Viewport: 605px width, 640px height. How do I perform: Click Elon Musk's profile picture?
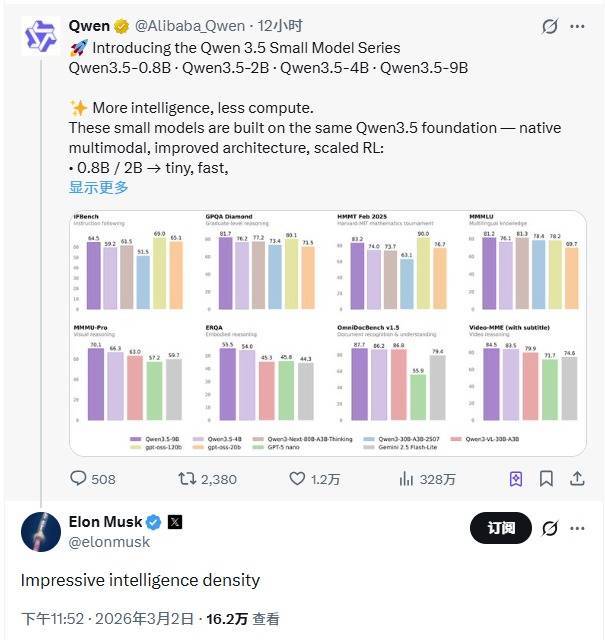point(42,531)
